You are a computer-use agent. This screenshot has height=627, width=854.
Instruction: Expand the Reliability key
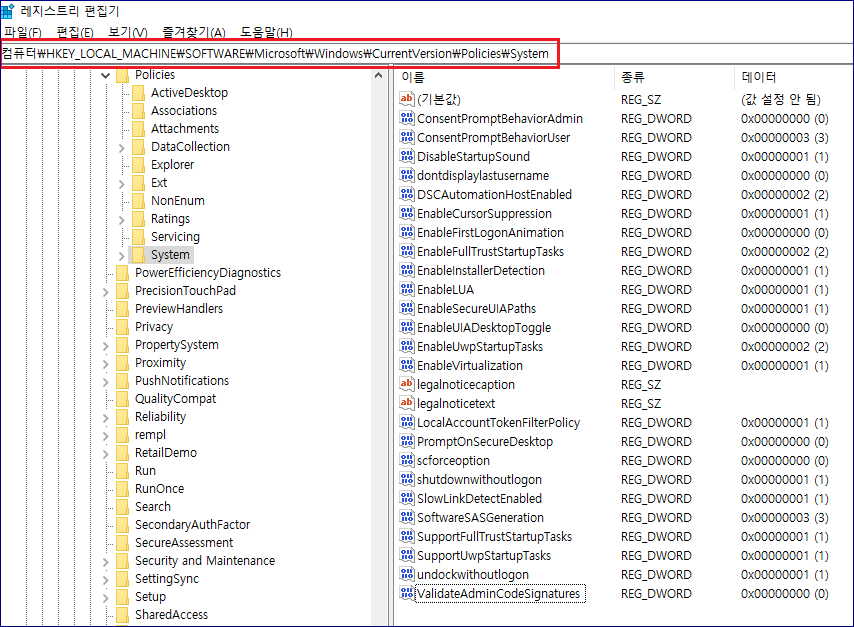pyautogui.click(x=106, y=417)
